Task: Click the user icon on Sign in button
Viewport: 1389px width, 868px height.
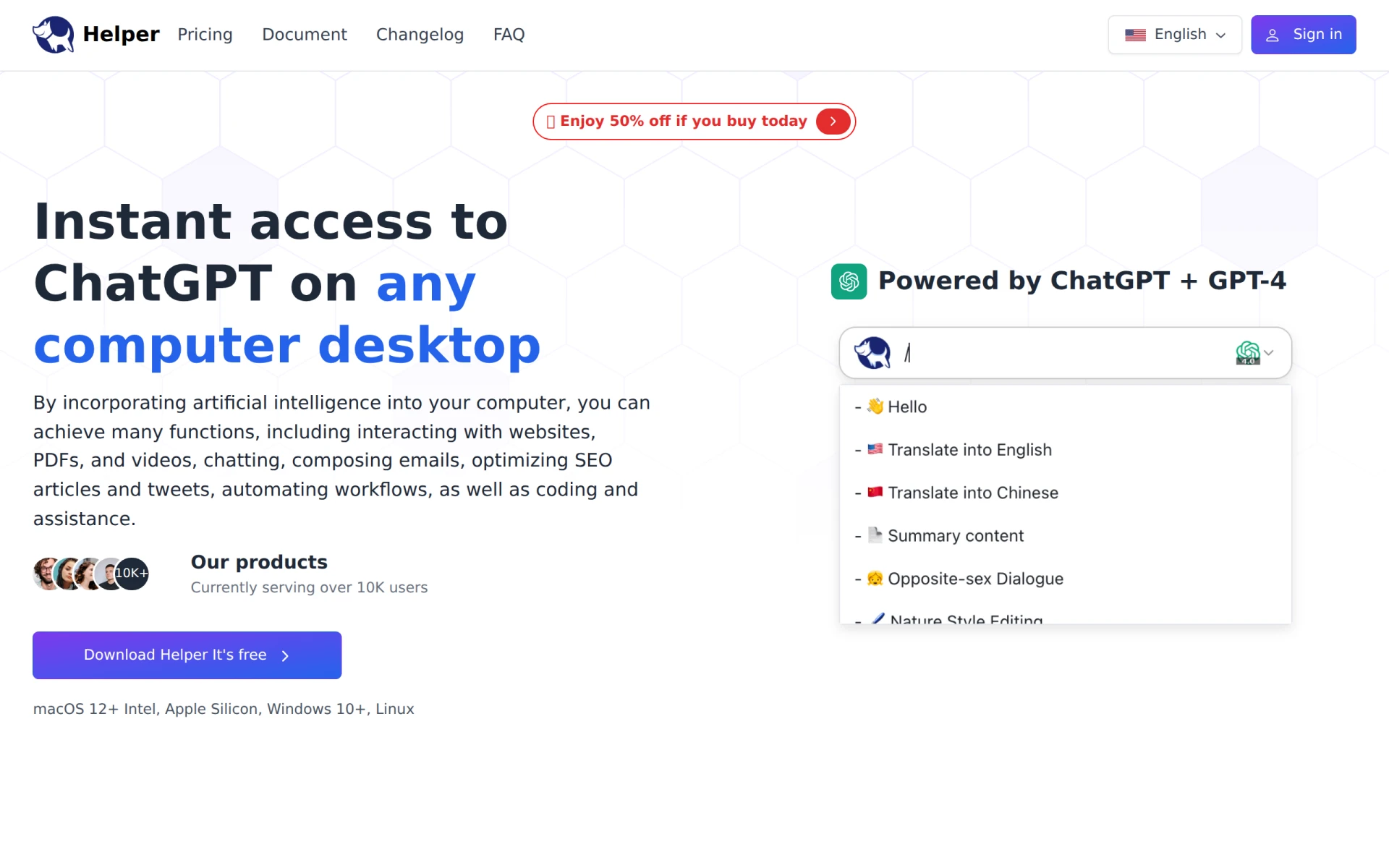Action: (x=1273, y=35)
